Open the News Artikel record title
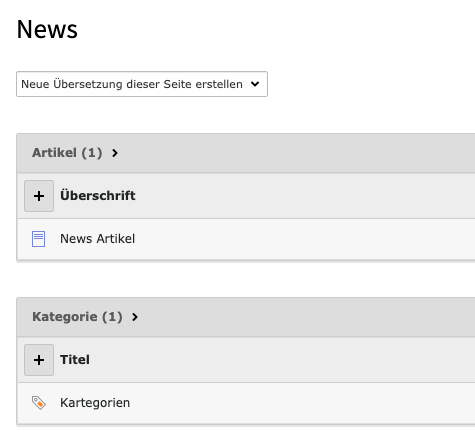 97,239
